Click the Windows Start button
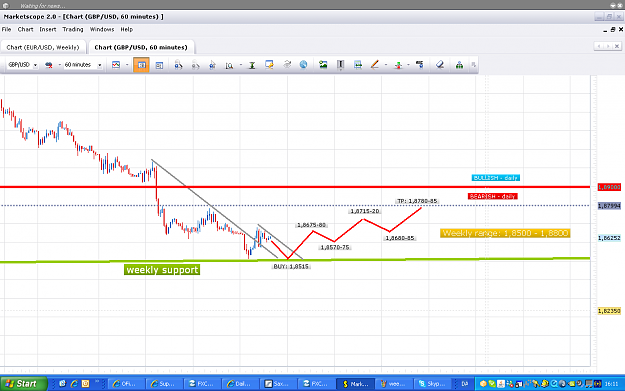625x391 pixels. pos(24,383)
